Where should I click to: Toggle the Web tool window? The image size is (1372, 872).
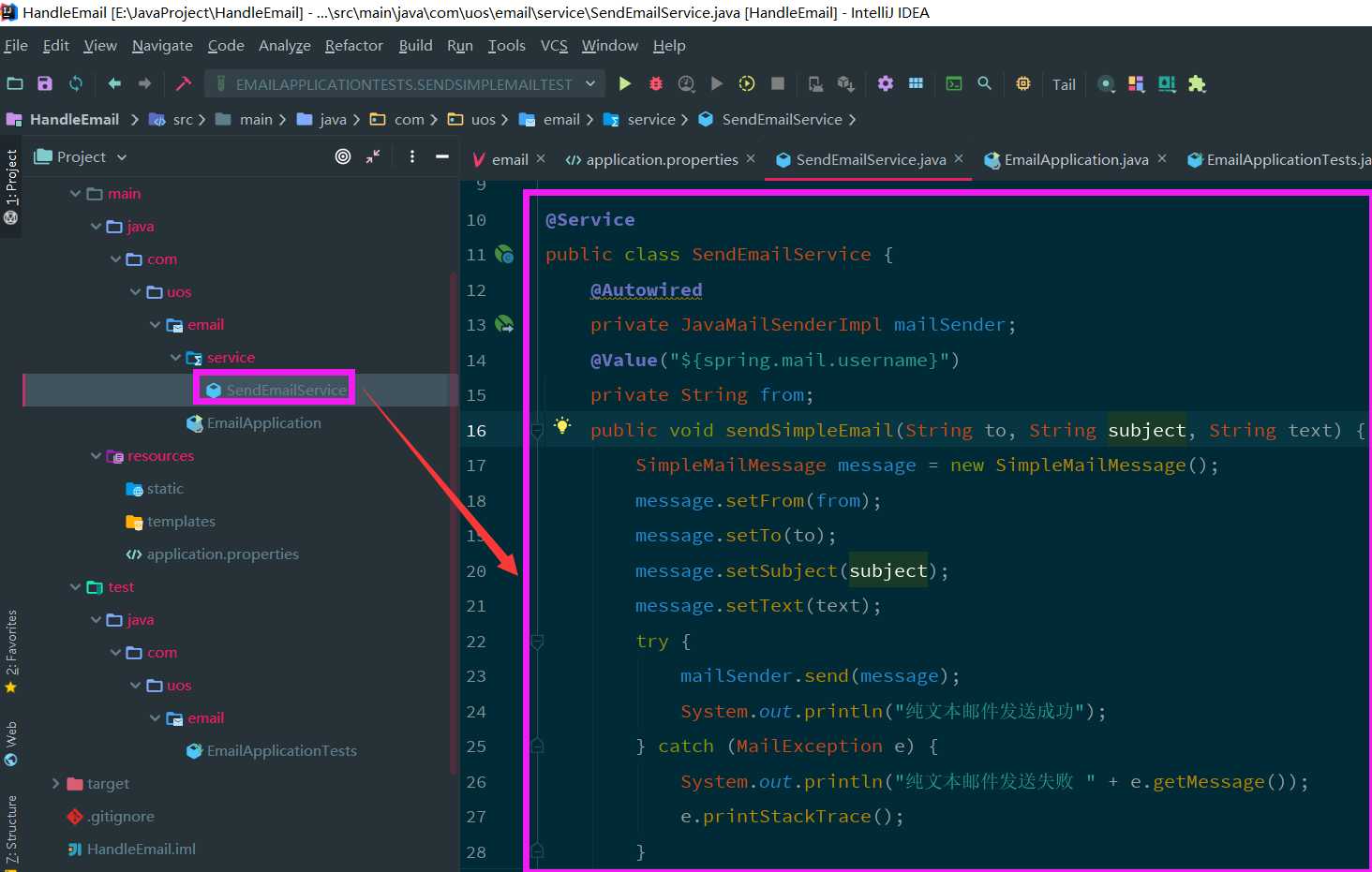pos(11,744)
